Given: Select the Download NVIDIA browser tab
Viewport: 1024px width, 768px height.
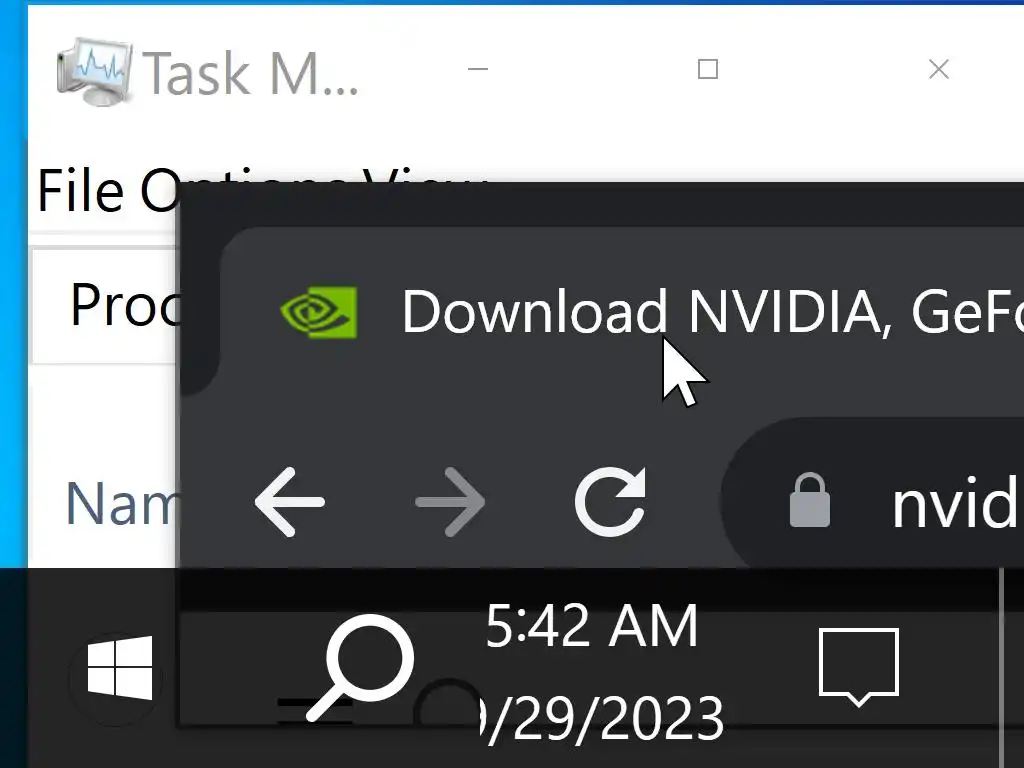Looking at the screenshot, I should point(620,312).
